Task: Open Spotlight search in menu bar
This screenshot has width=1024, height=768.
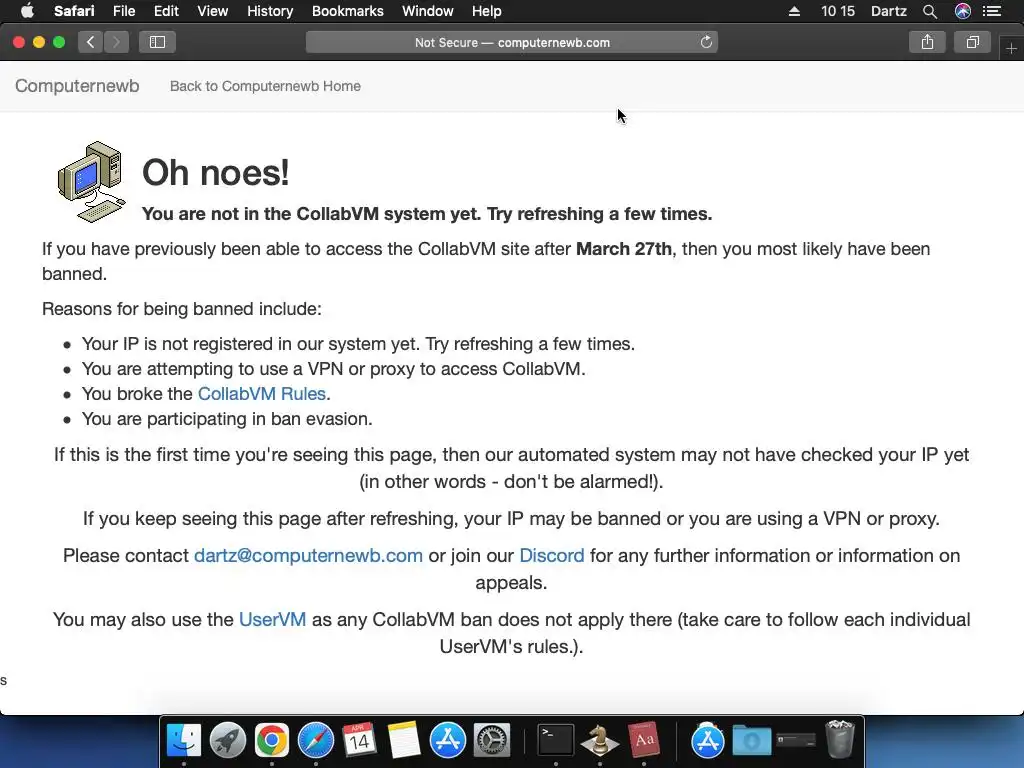Action: pyautogui.click(x=930, y=11)
